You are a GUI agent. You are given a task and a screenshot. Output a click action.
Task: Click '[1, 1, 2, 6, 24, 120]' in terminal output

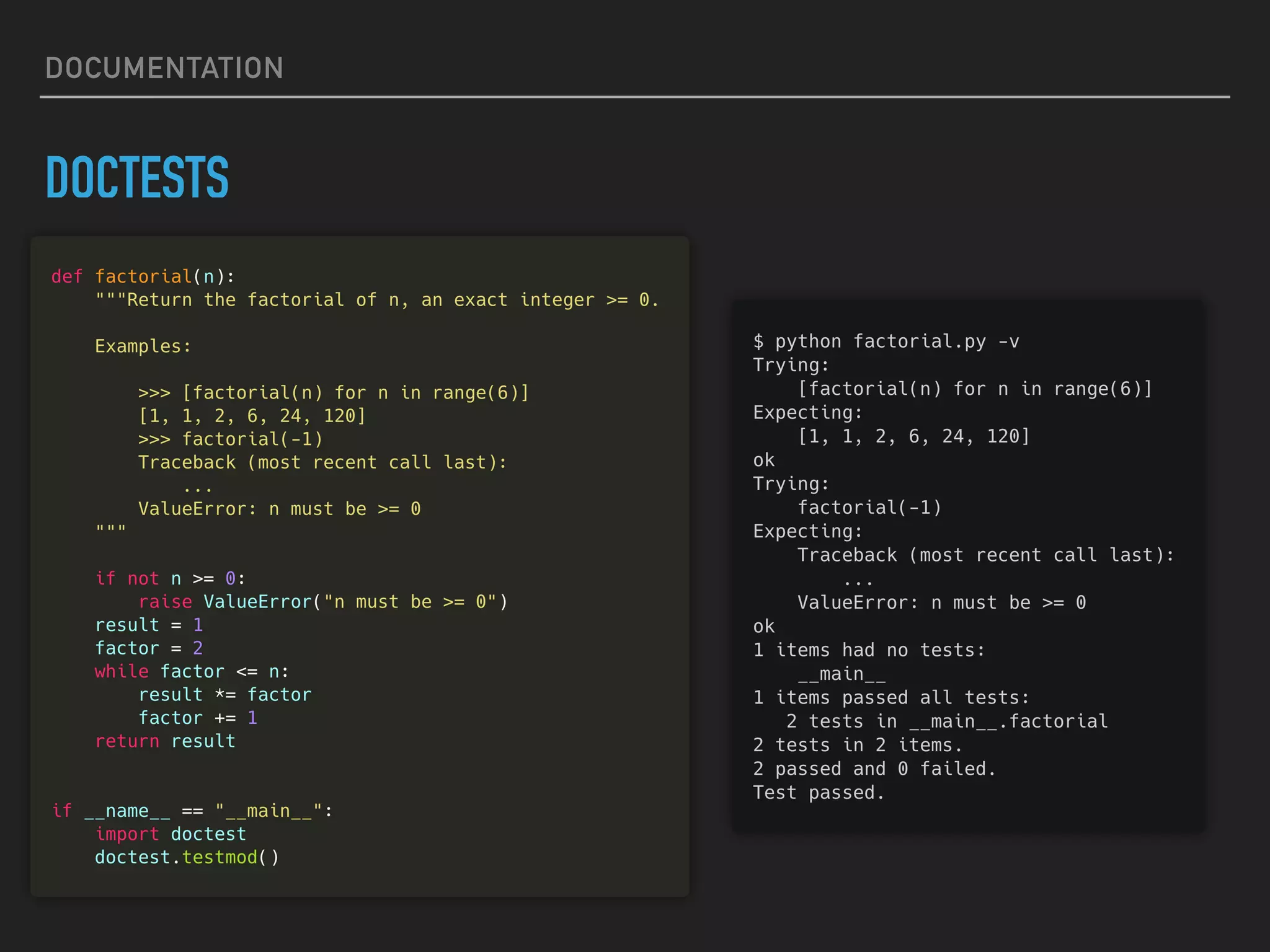(x=914, y=436)
